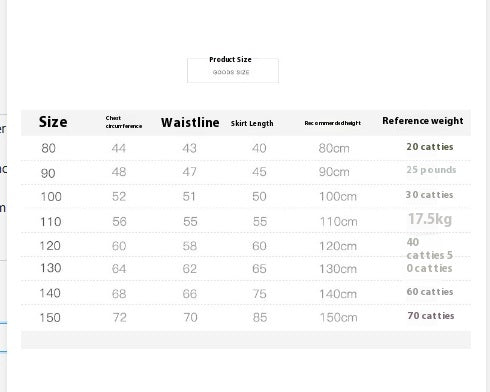The width and height of the screenshot is (490, 392).
Task: Click the 25 pounds weight cell
Action: click(431, 170)
